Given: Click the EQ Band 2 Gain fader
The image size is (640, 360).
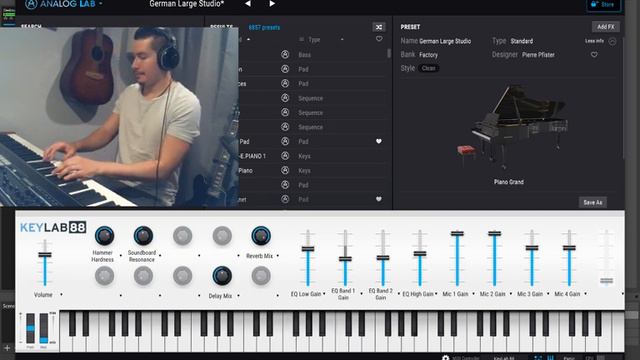Looking at the screenshot, I should click(x=383, y=258).
